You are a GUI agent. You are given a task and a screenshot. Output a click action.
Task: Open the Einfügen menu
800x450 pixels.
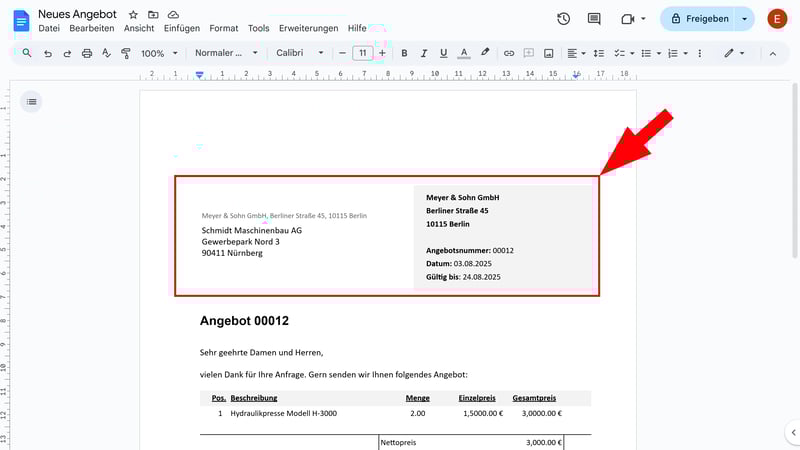coord(181,29)
